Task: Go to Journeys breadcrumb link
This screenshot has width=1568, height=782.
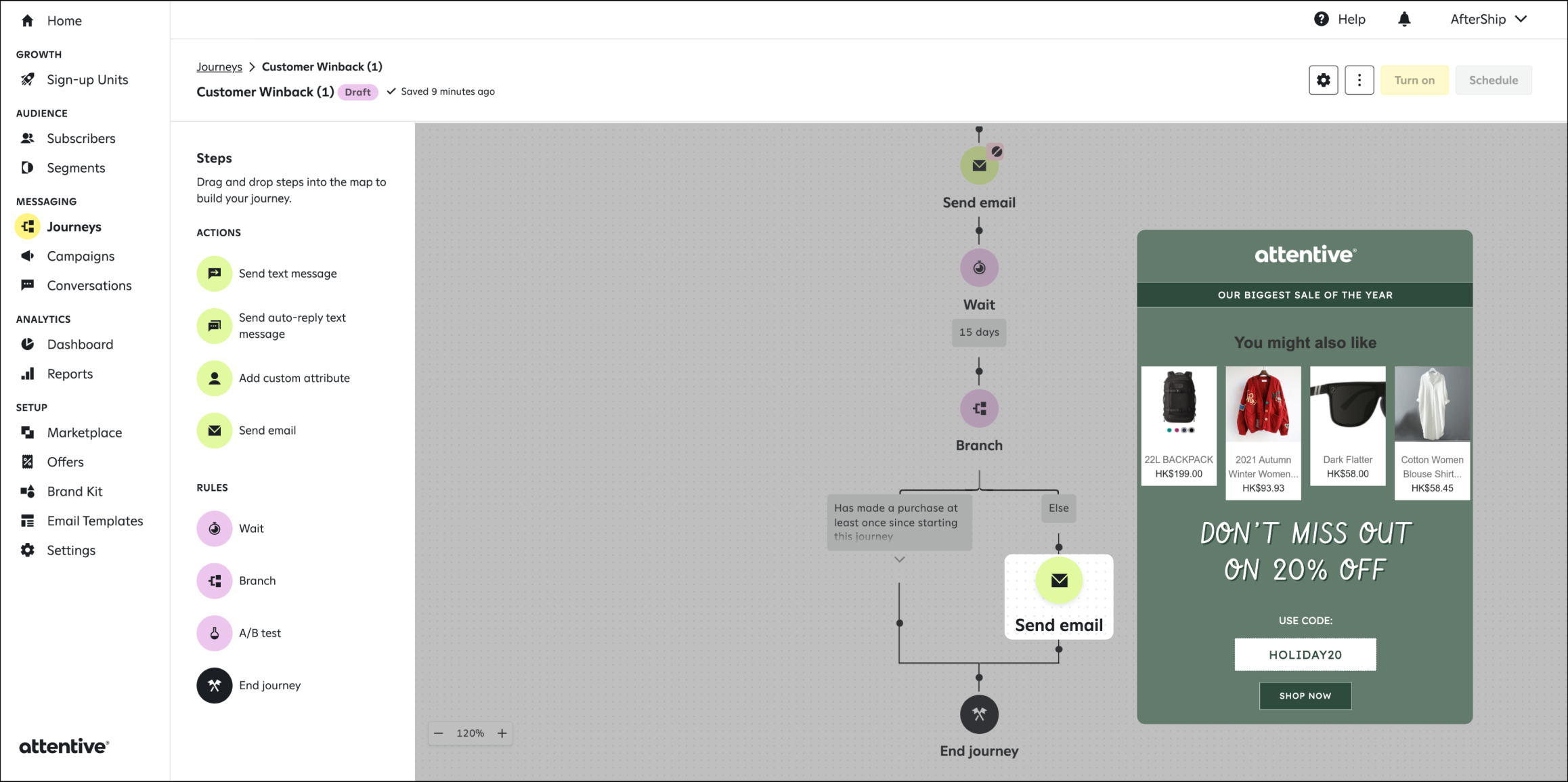Action: [219, 66]
